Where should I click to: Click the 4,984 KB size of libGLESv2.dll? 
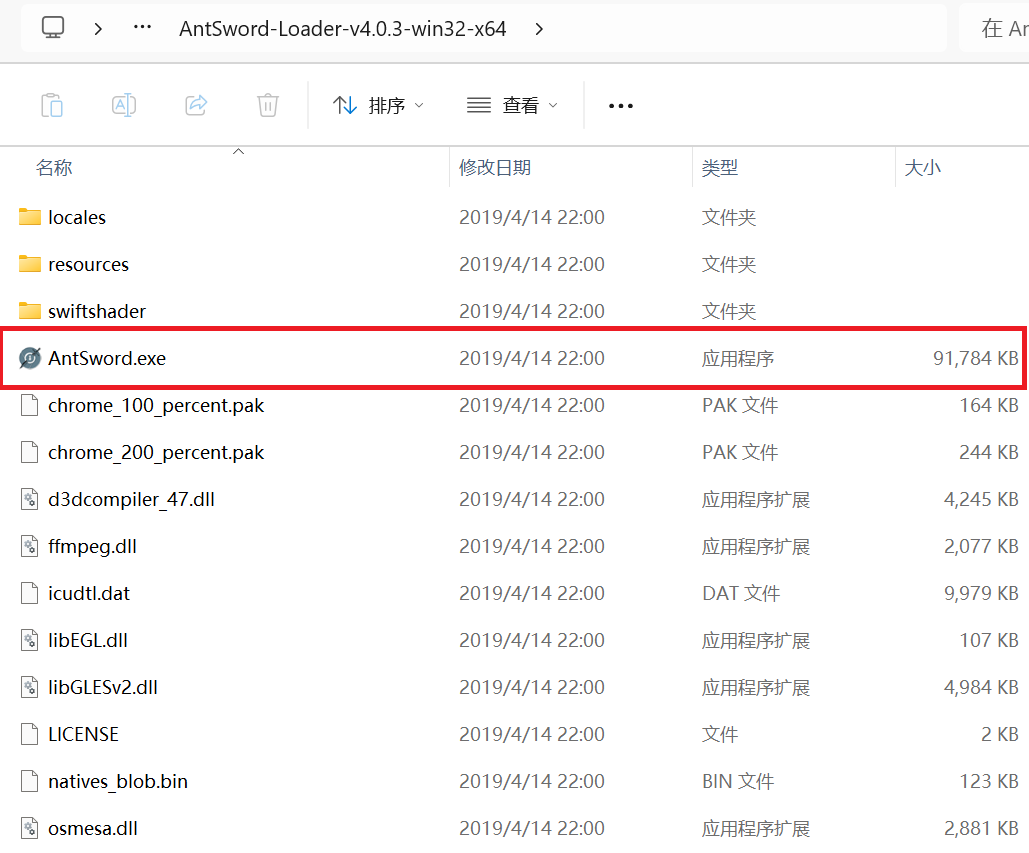coord(981,687)
